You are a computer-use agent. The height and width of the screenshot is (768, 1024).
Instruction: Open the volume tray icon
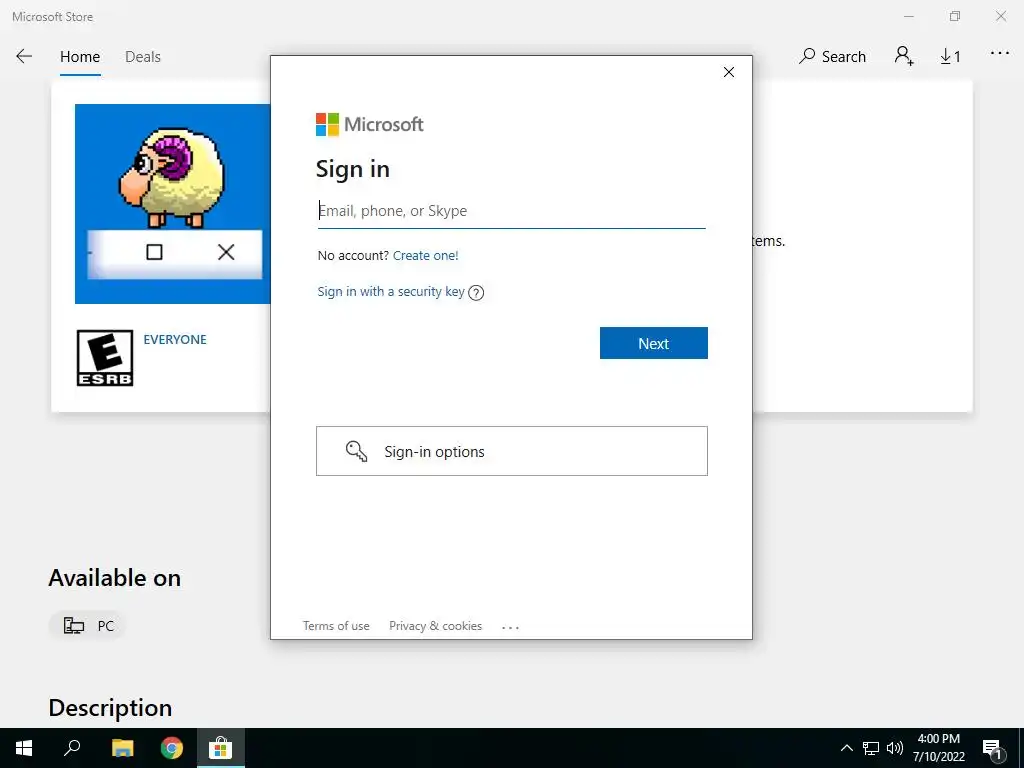click(x=895, y=748)
